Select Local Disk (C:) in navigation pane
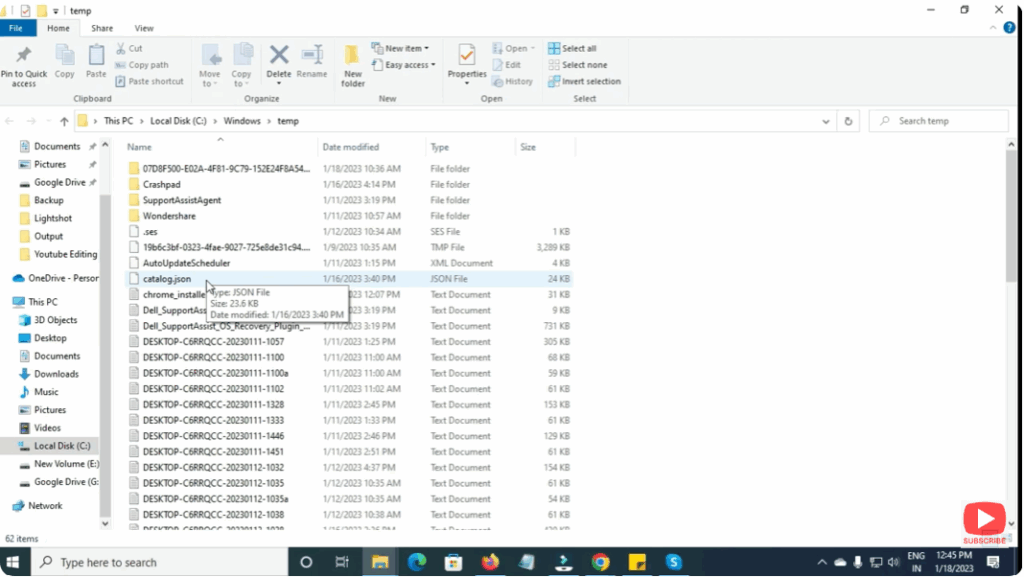The image size is (1024, 577). click(62, 446)
